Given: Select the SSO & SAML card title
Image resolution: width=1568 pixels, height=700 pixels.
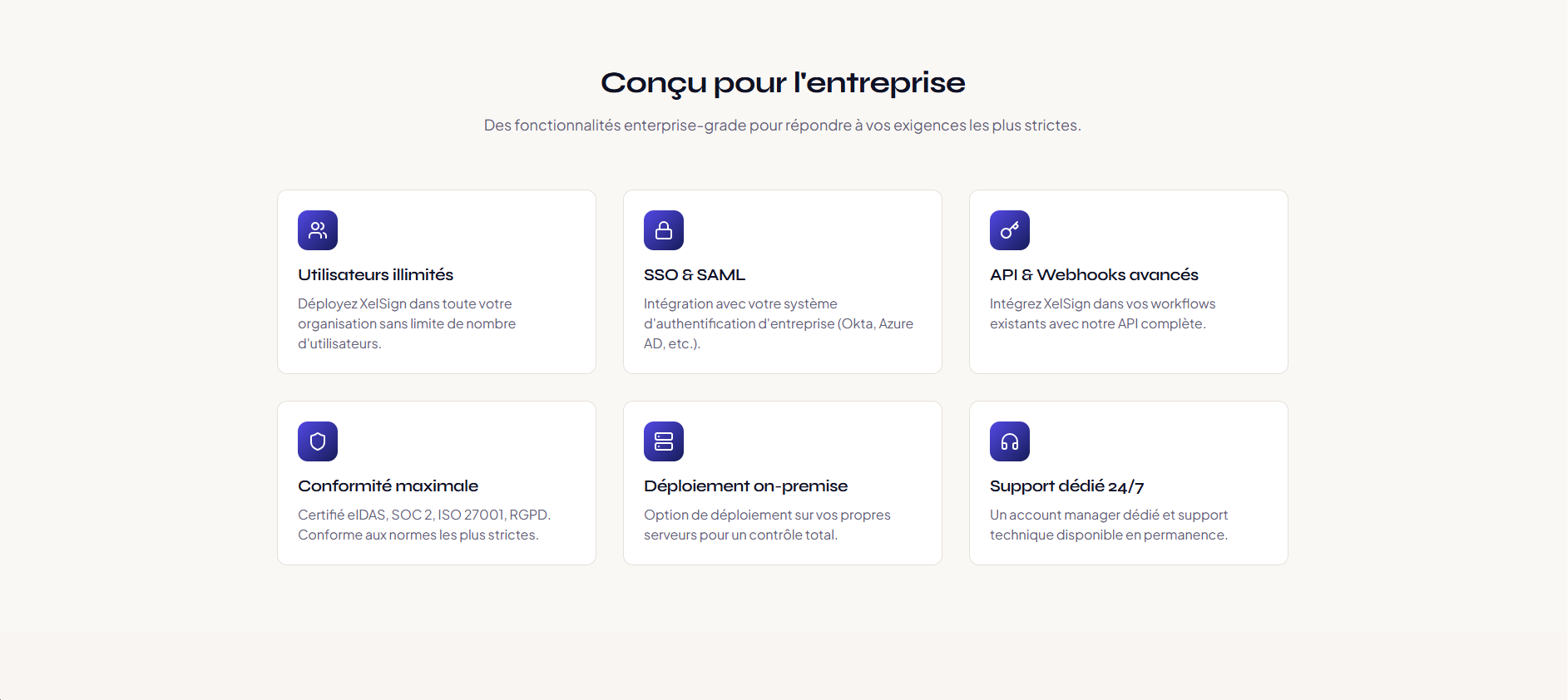Looking at the screenshot, I should (695, 274).
